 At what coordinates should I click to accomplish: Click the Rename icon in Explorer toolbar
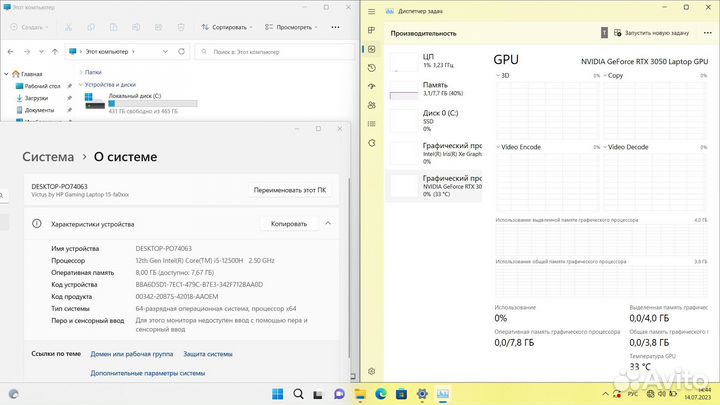tap(136, 27)
